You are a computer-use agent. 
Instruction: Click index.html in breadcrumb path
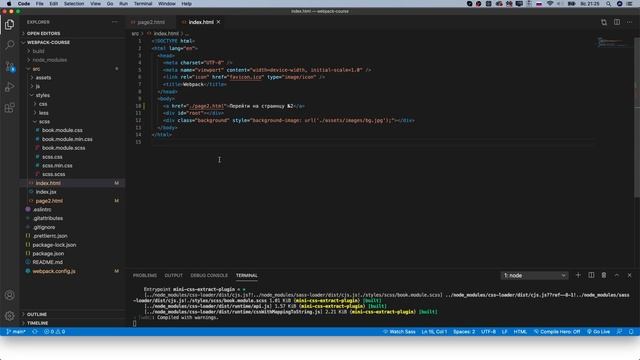(x=166, y=33)
